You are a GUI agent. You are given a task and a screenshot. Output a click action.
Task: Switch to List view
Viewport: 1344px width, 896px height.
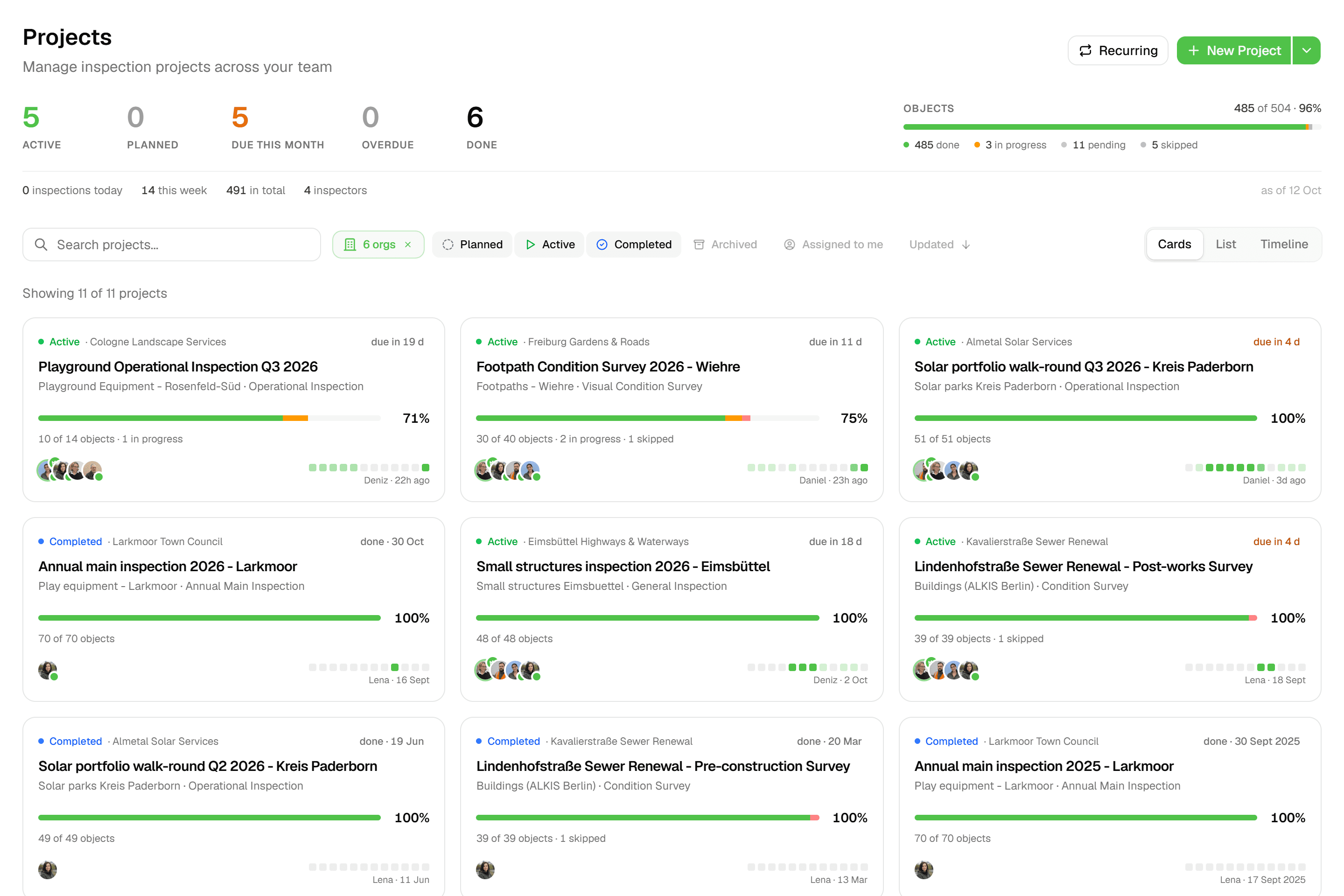click(x=1225, y=245)
